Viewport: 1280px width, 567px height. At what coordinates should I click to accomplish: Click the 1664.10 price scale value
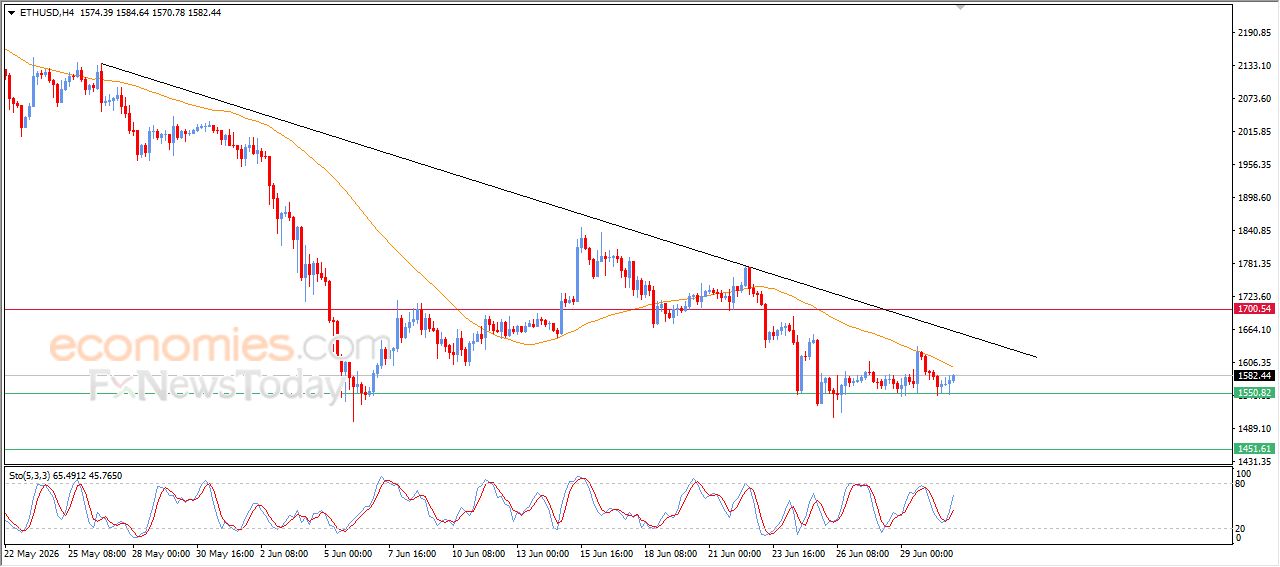coord(1255,330)
